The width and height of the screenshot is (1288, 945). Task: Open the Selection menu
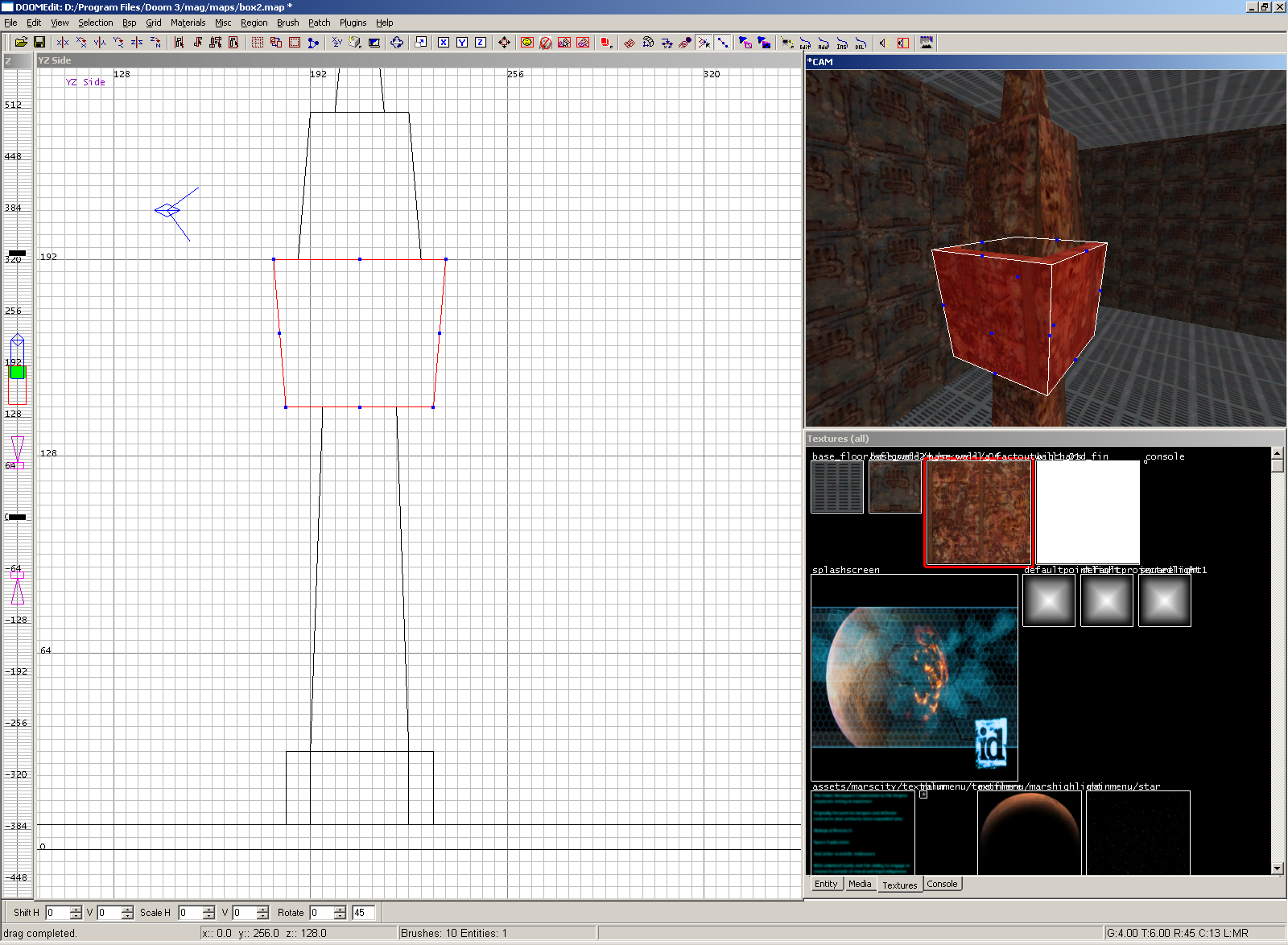pyautogui.click(x=95, y=23)
